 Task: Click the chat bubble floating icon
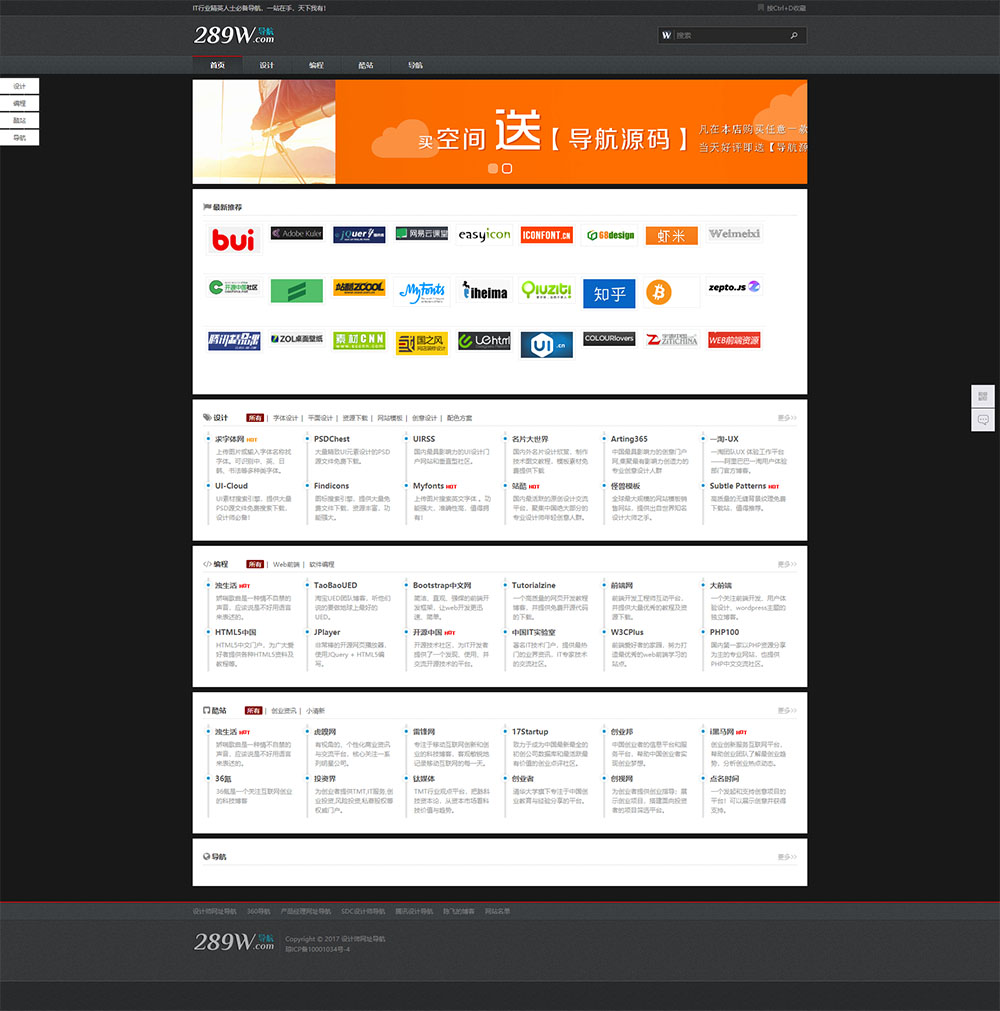tap(983, 420)
